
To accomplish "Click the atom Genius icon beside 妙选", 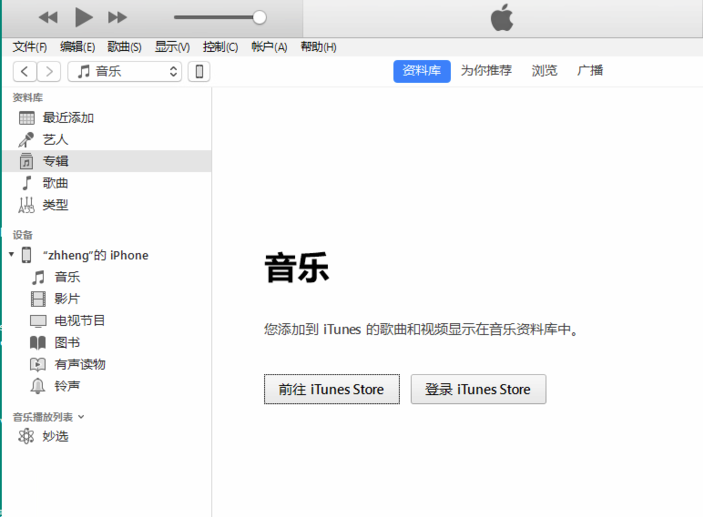I will point(26,436).
